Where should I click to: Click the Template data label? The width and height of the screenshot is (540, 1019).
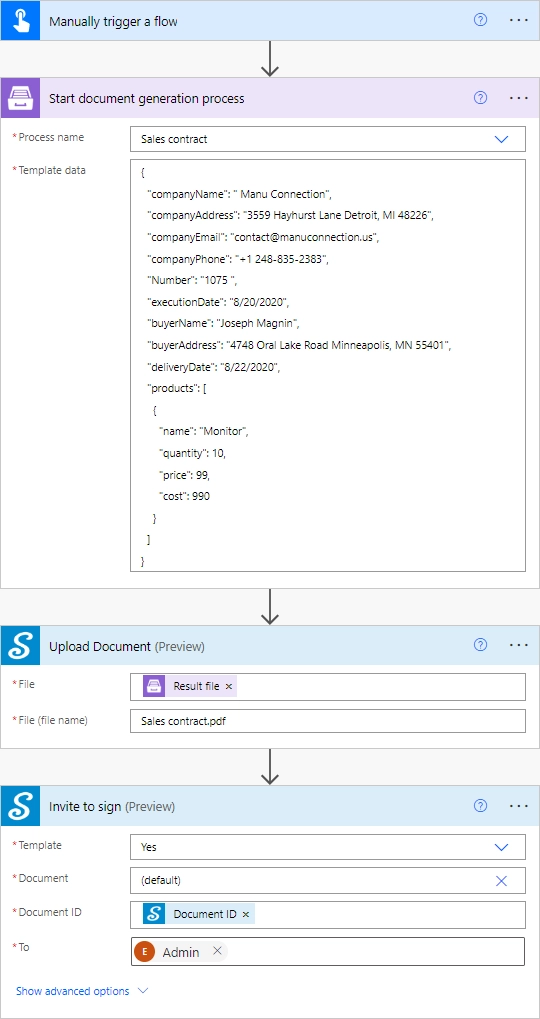coord(52,170)
